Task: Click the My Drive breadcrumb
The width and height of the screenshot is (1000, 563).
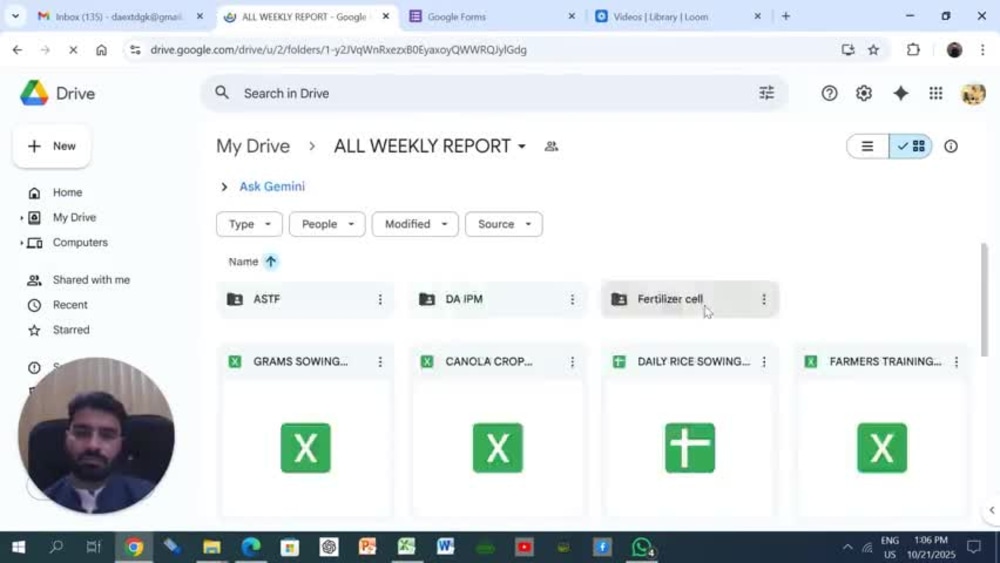Action: [x=253, y=146]
